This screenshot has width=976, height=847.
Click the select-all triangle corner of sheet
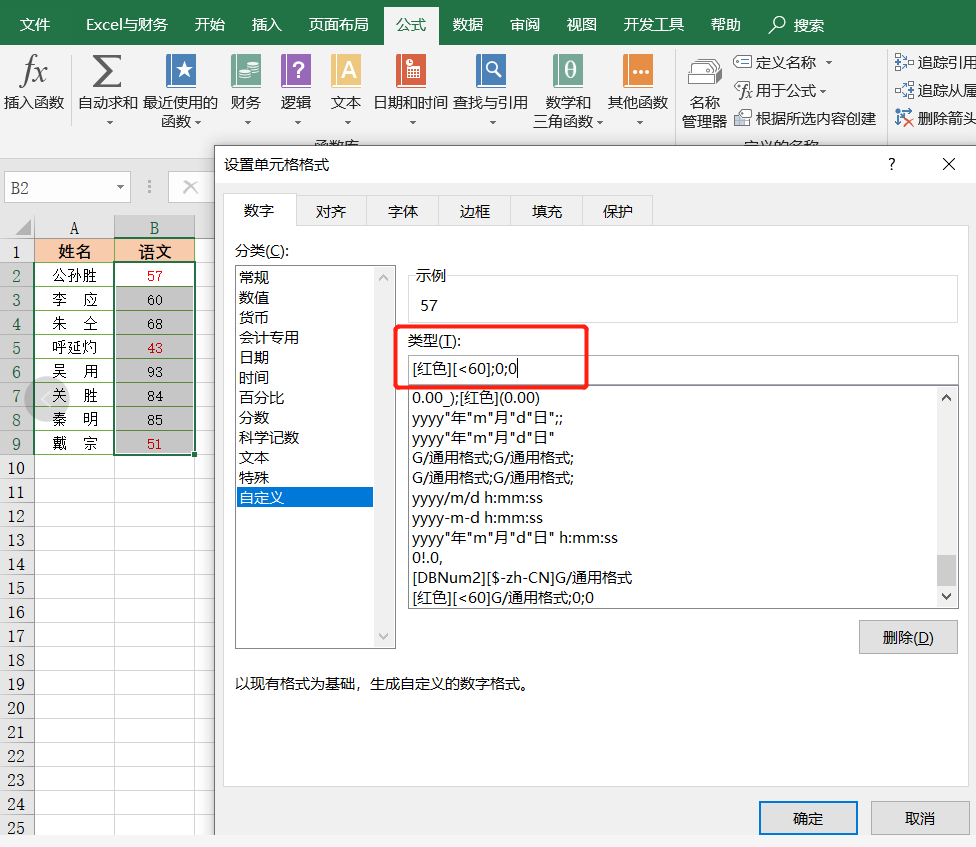pyautogui.click(x=23, y=227)
